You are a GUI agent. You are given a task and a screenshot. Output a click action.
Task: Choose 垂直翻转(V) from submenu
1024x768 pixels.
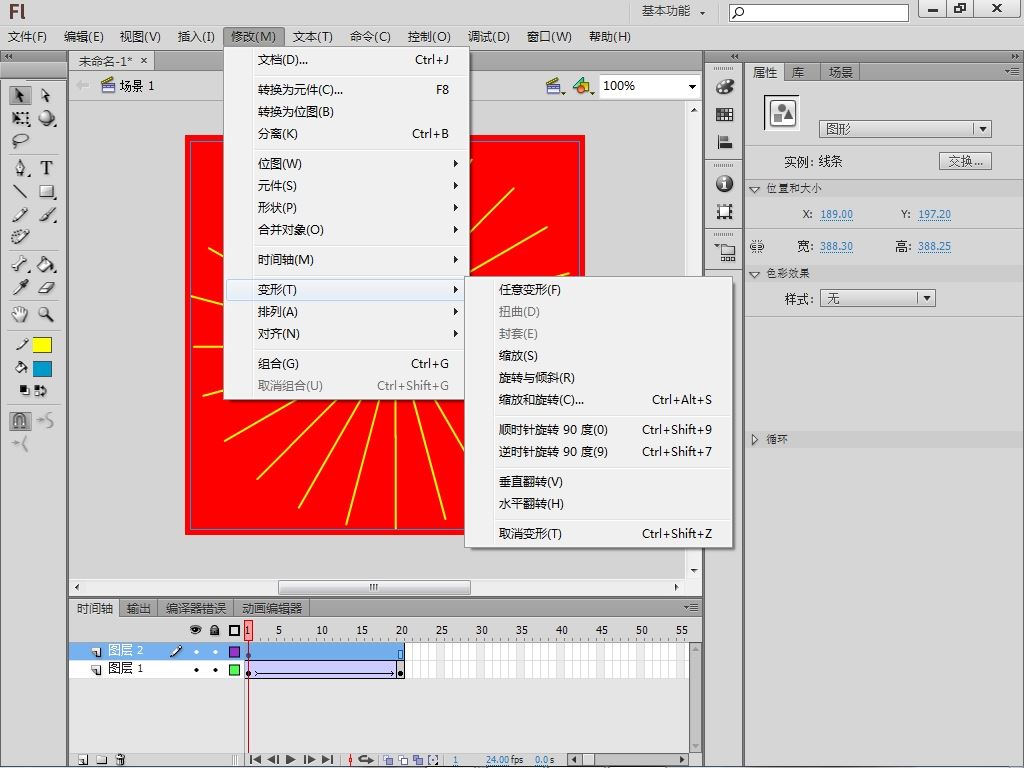pos(598,481)
